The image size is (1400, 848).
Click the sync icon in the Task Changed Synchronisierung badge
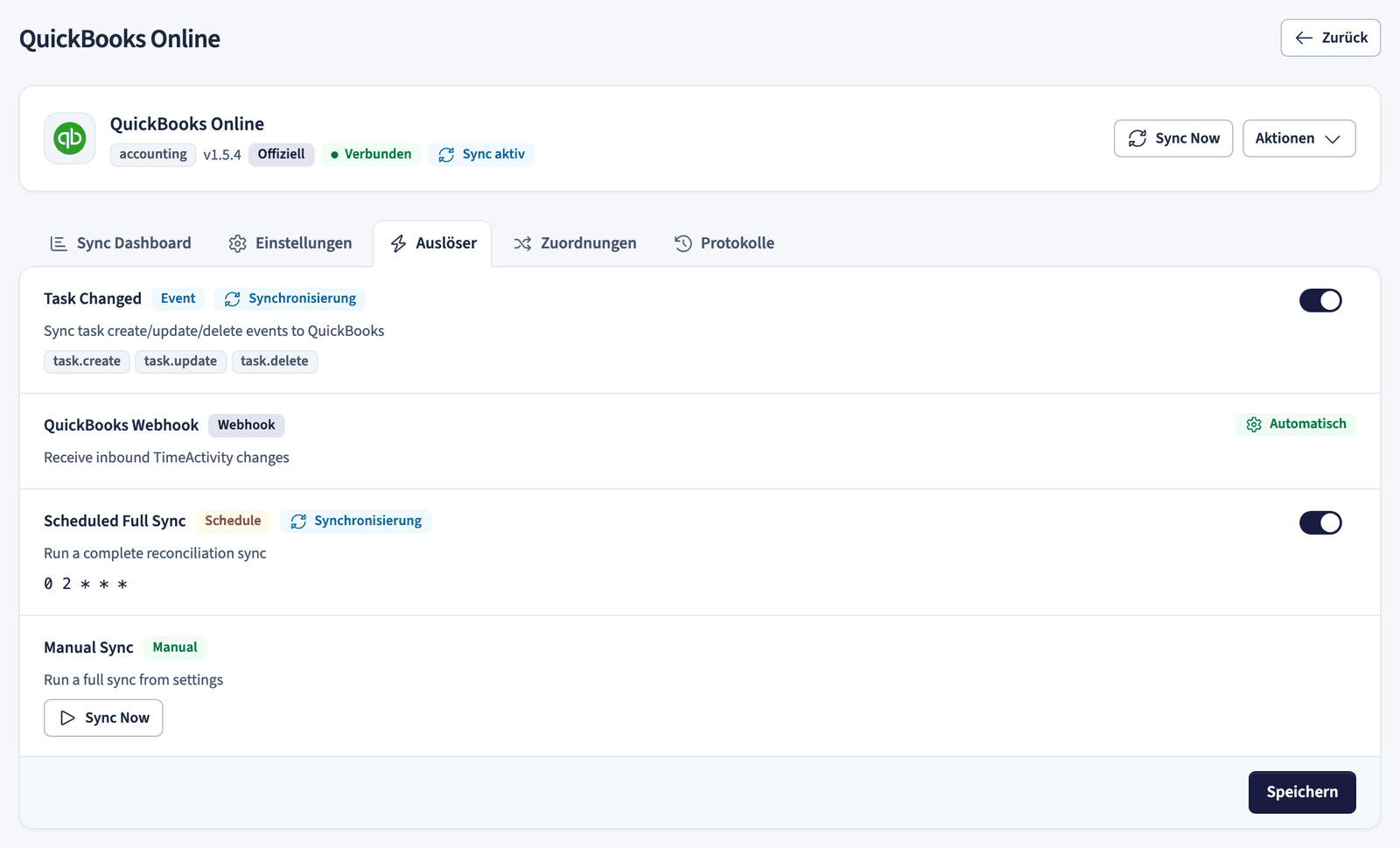pos(232,299)
